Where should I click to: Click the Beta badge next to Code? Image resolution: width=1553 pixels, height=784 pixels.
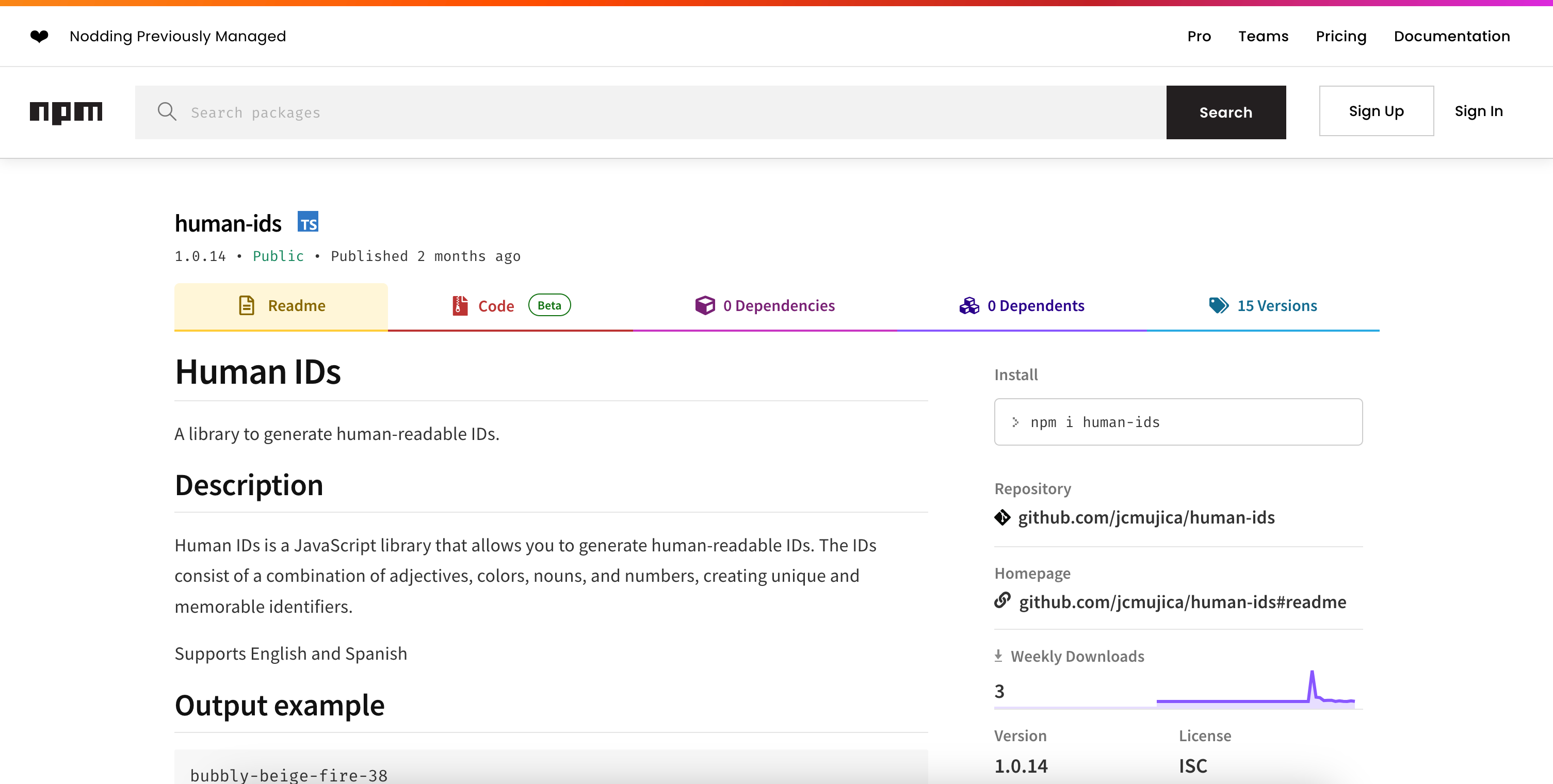[x=549, y=305]
